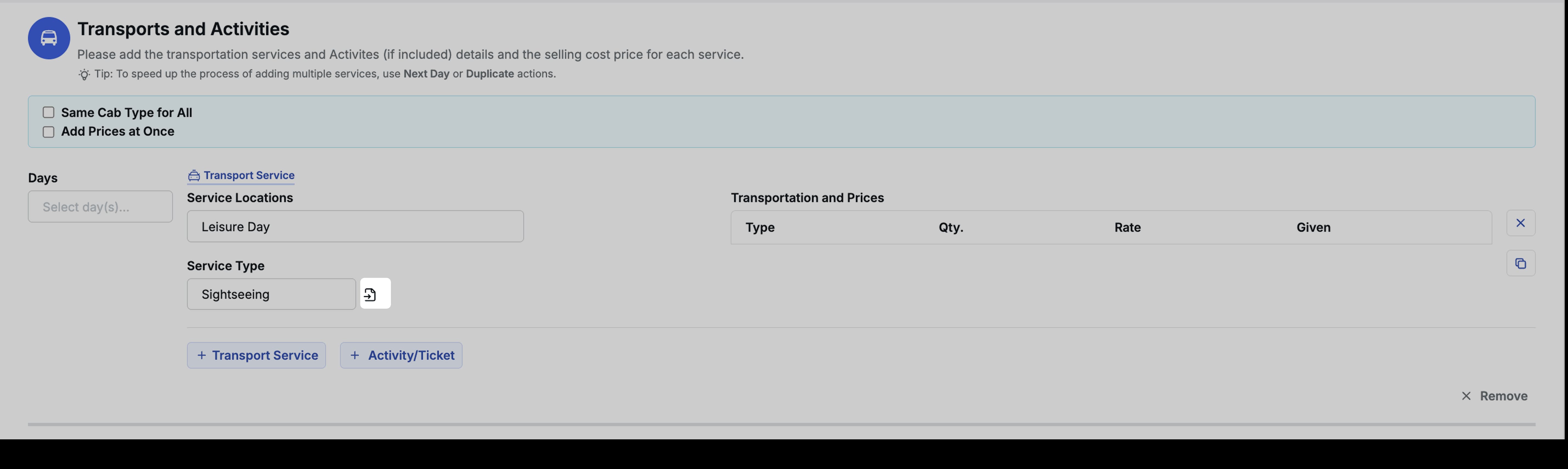Click the Qty. column header
The width and height of the screenshot is (1568, 469).
(x=950, y=227)
